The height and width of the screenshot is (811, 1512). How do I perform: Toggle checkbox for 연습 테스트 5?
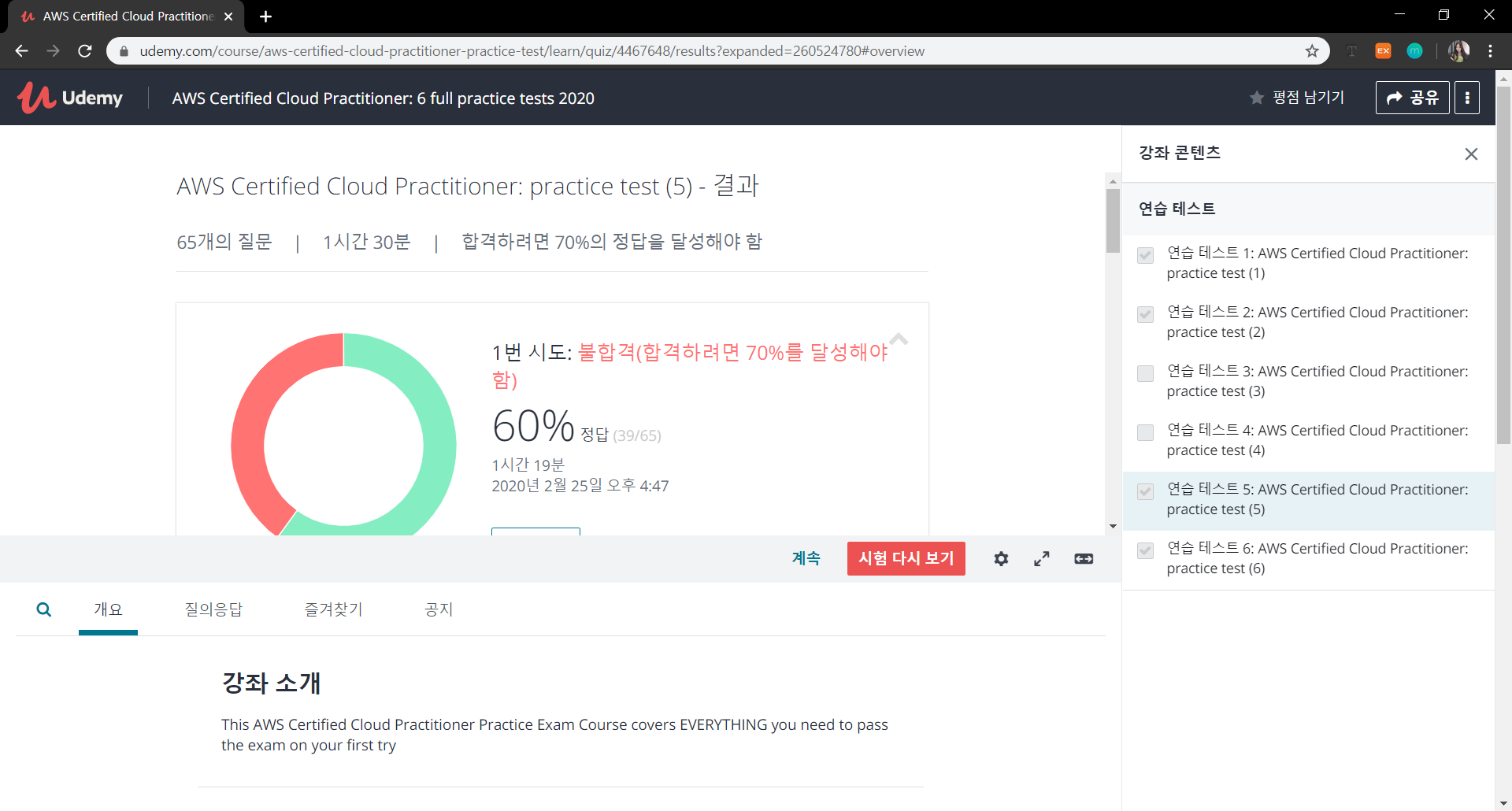pyautogui.click(x=1146, y=491)
